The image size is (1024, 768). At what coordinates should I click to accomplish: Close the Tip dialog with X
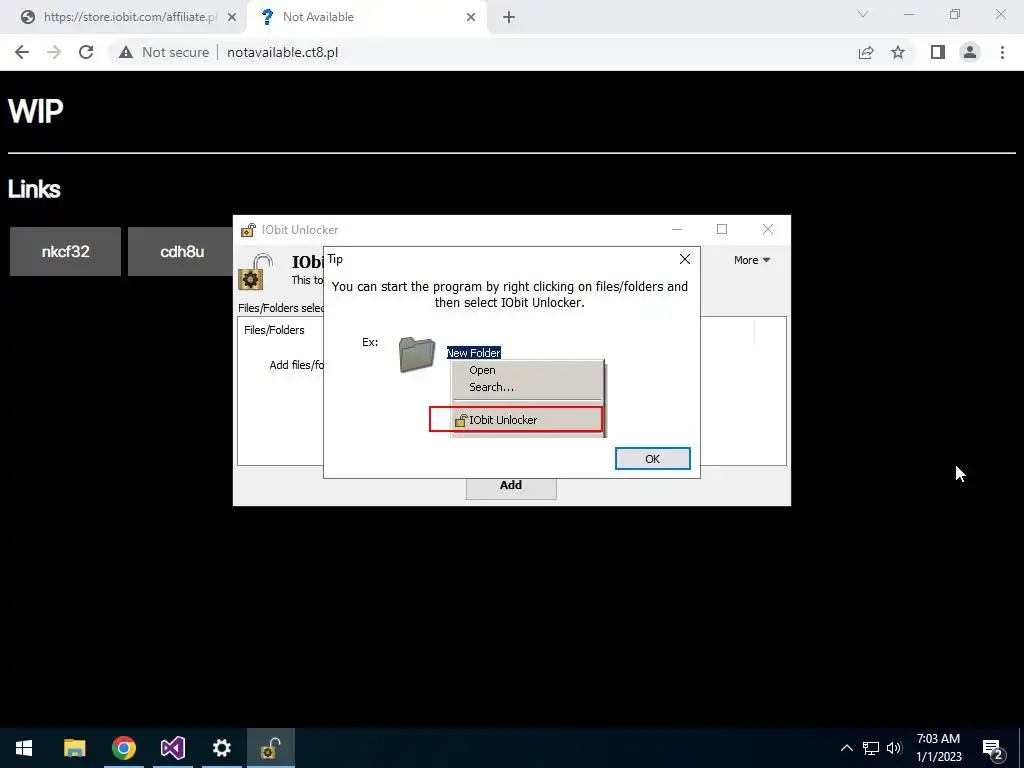(x=684, y=259)
